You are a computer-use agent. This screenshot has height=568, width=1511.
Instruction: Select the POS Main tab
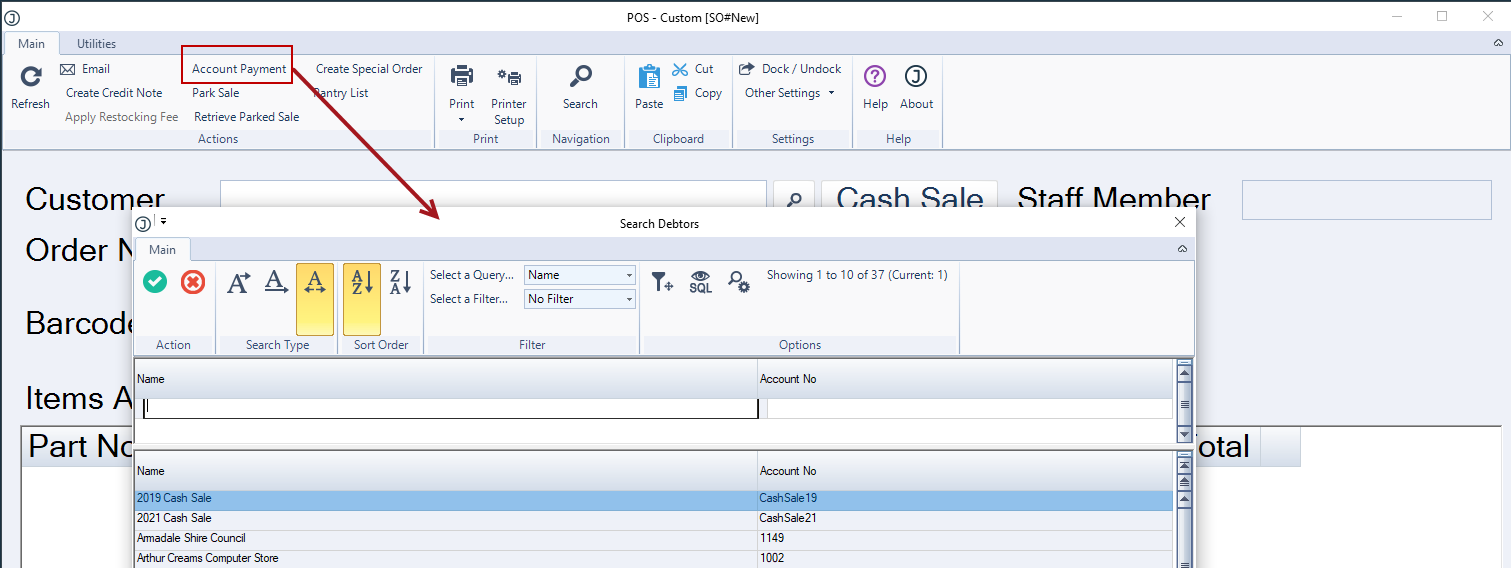coord(31,43)
